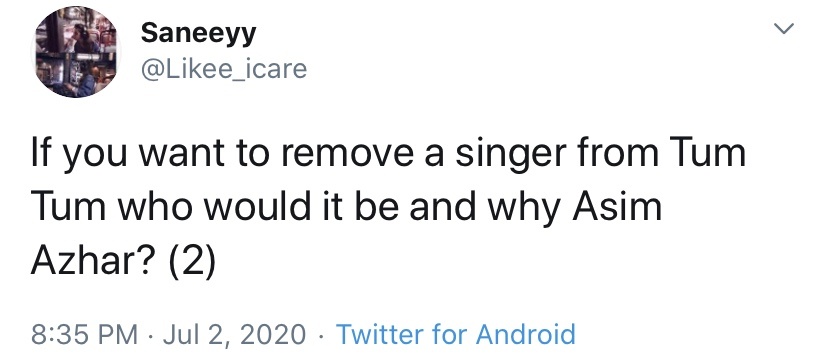Visit the @Likee_icare handle
828x360 pixels.
223,69
